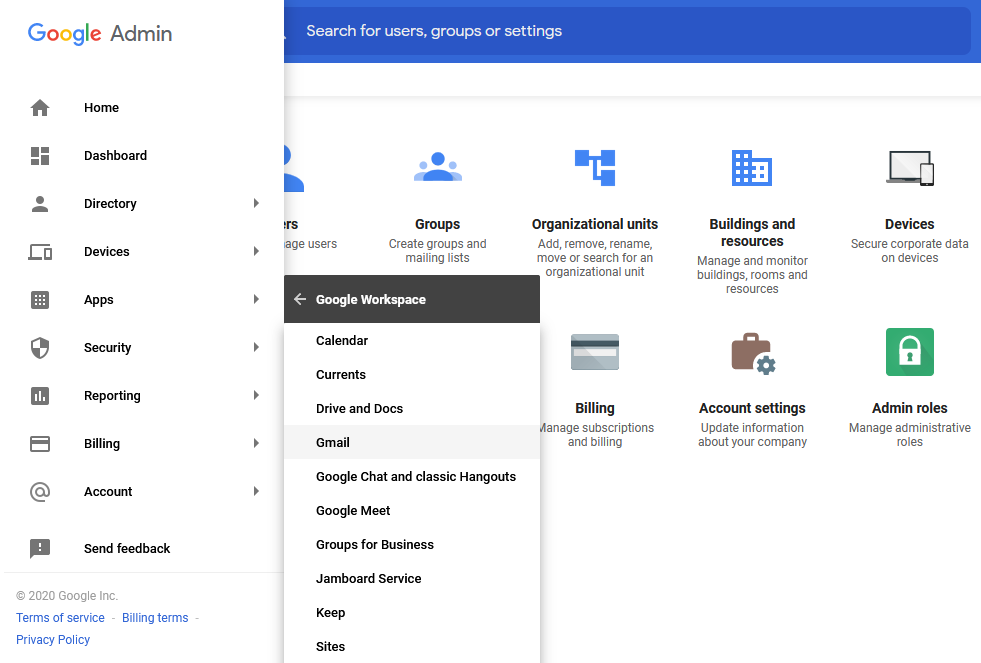Click the Account settings card title
The height and width of the screenshot is (663, 981).
[752, 408]
